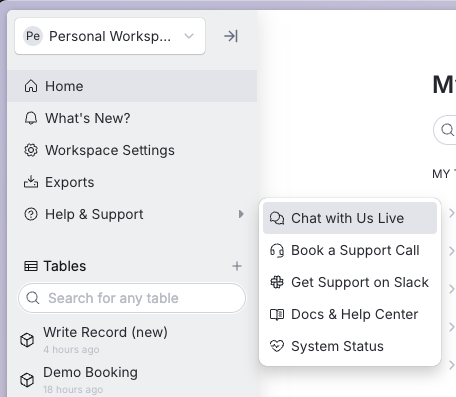Go to Home in sidebar
Image resolution: width=456 pixels, height=397 pixels.
coord(132,86)
